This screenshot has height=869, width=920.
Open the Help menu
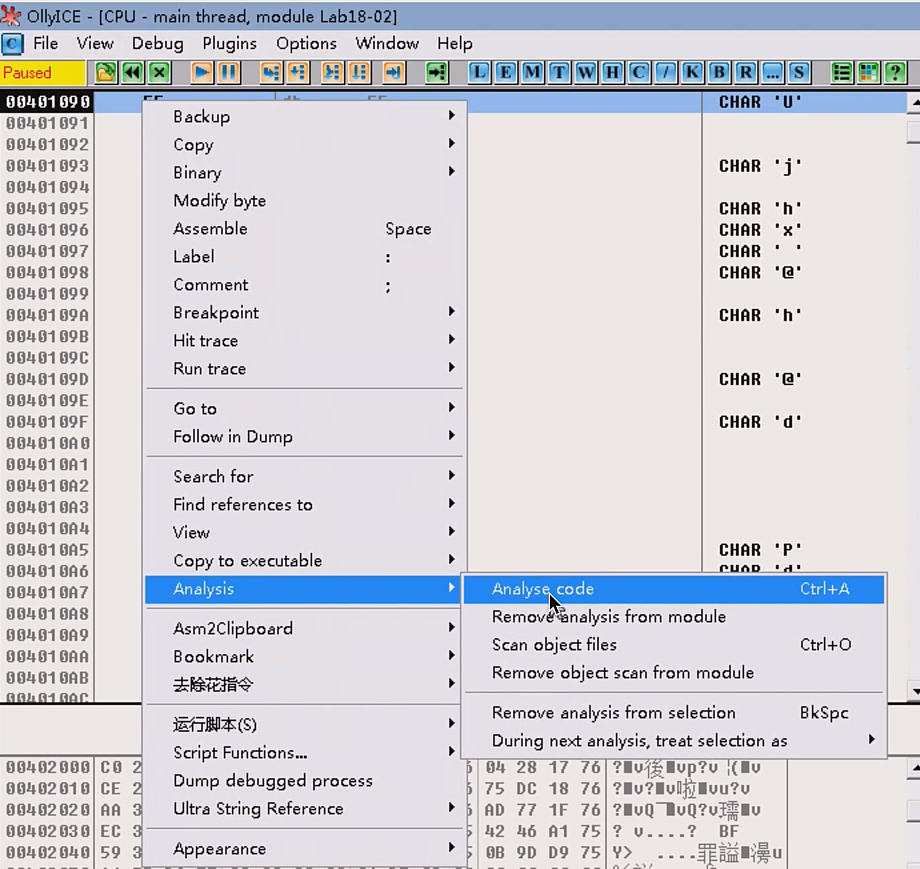click(455, 43)
